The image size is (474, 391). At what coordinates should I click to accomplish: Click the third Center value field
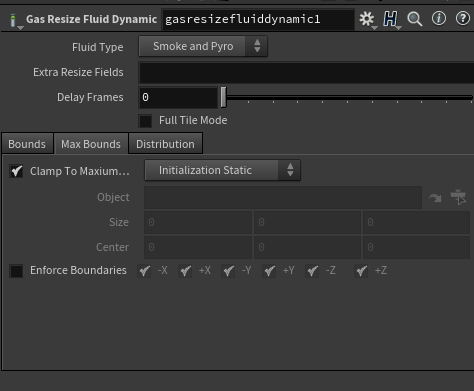coord(416,247)
